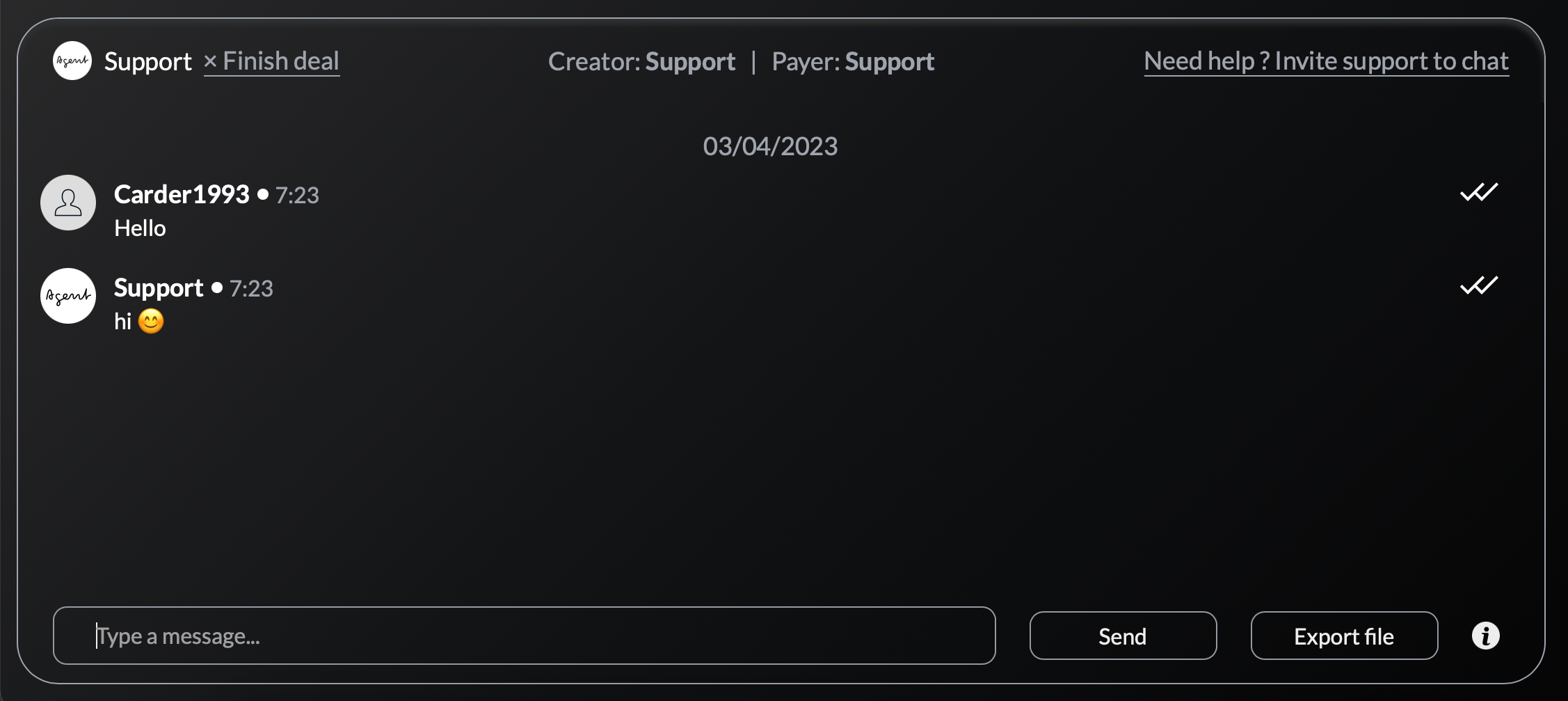Image resolution: width=1568 pixels, height=701 pixels.
Task: Export the chat using Export file
Action: (1344, 636)
